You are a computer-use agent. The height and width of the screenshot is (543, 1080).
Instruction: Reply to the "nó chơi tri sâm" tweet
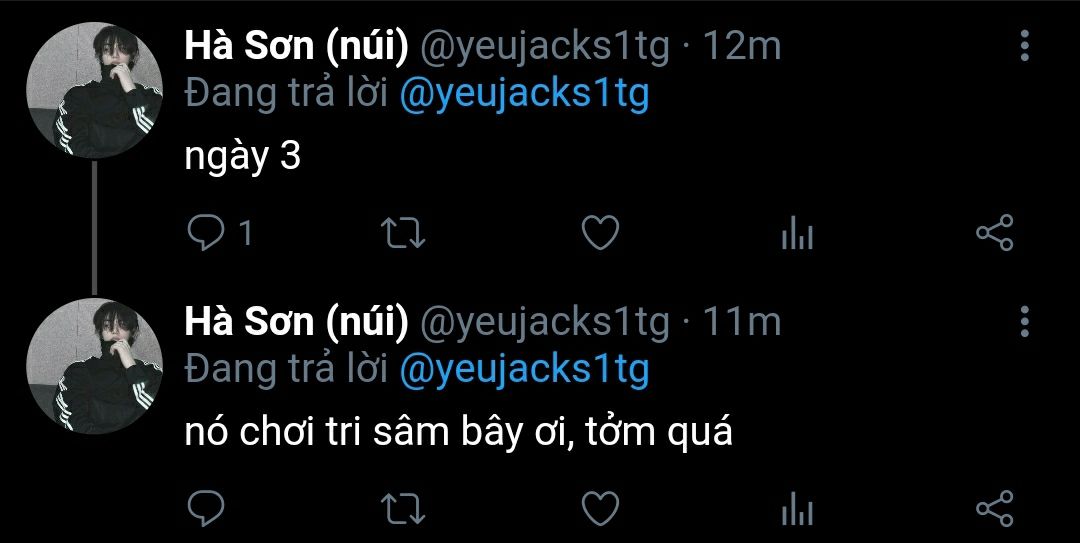(207, 508)
